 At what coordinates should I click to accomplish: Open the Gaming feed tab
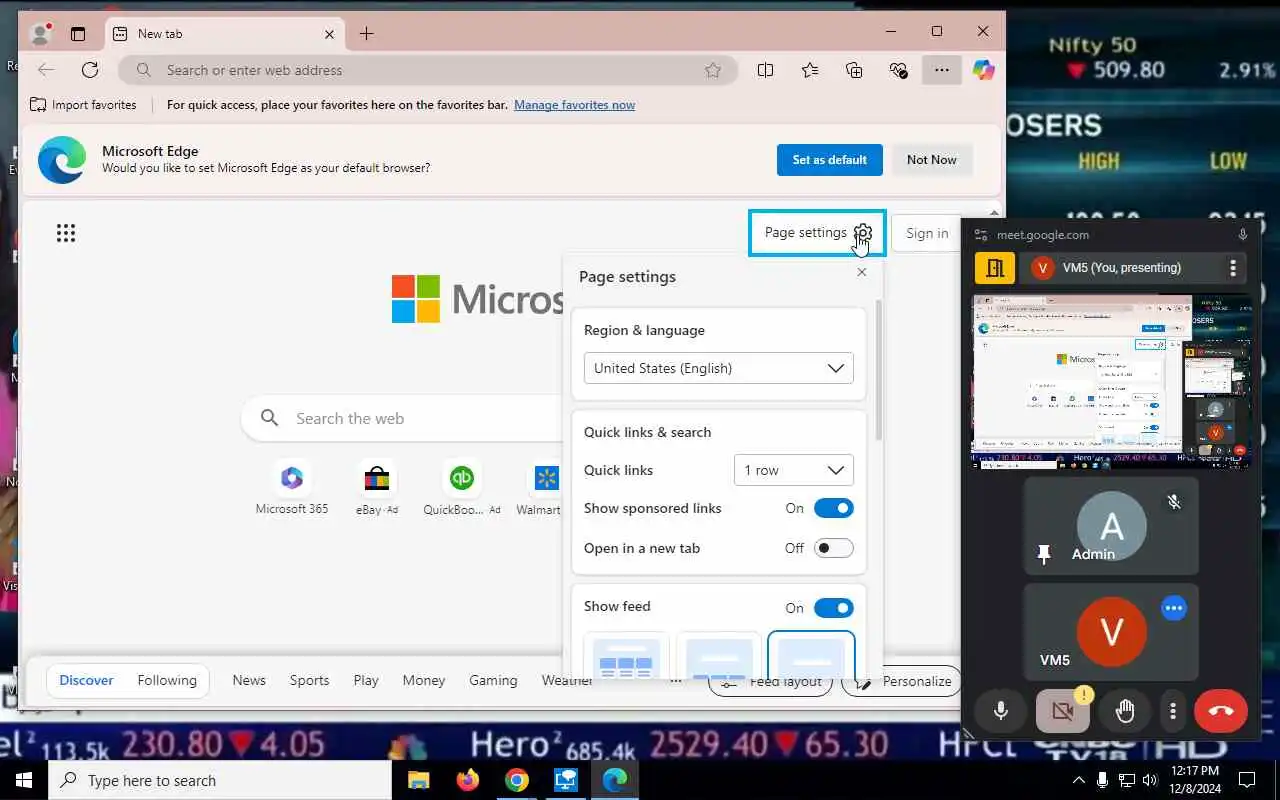click(493, 680)
